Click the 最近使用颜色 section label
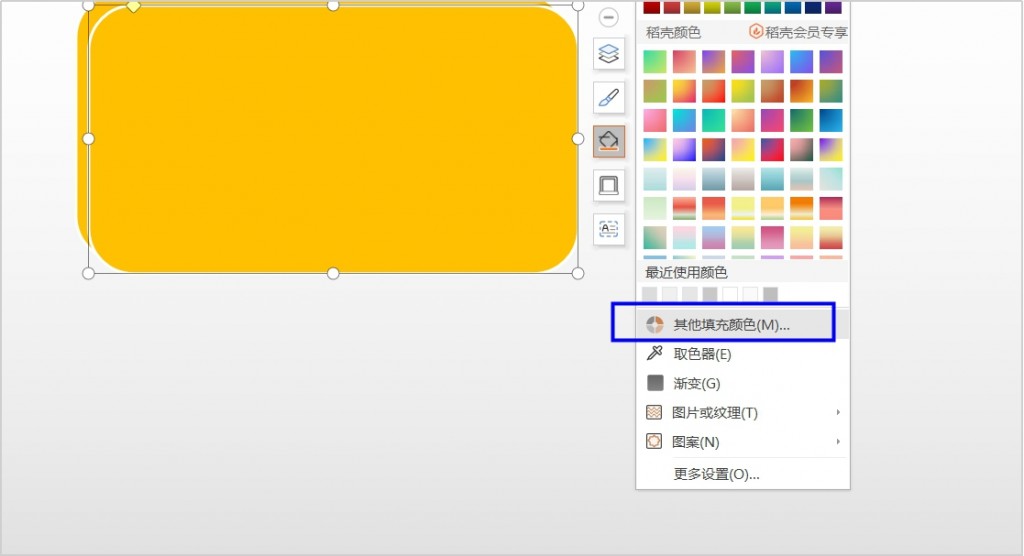 (686, 272)
